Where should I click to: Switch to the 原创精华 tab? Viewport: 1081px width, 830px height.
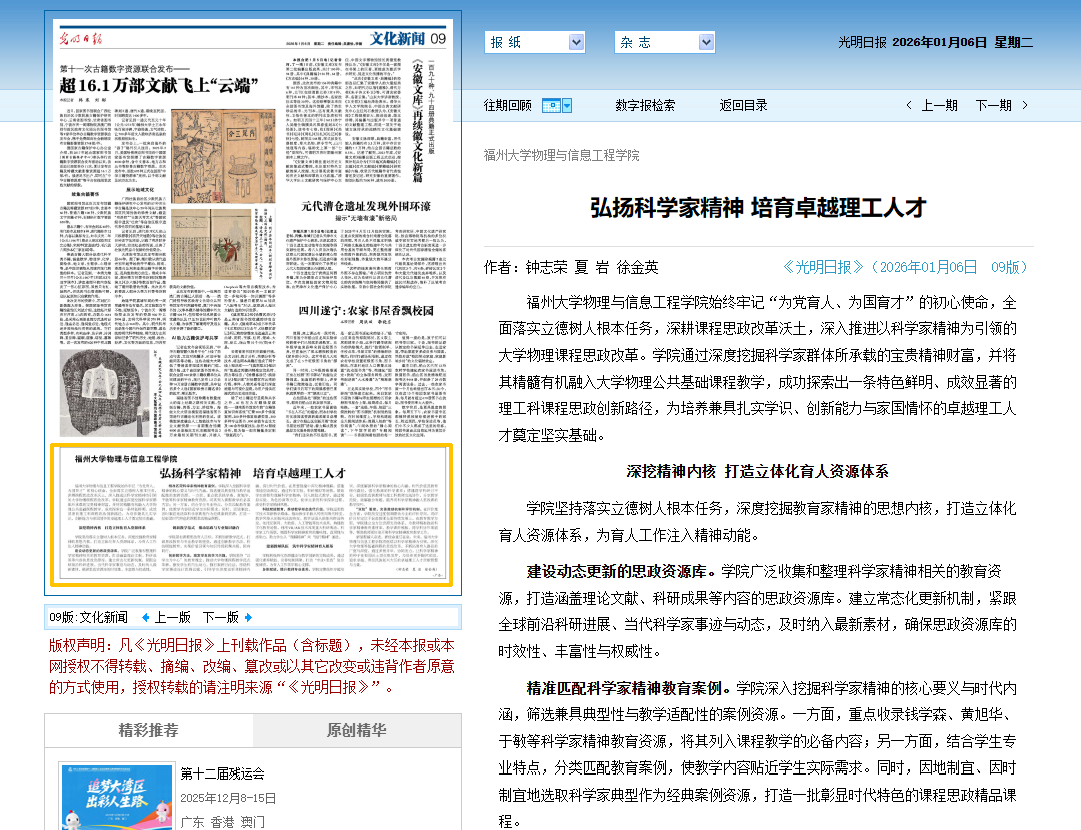357,730
